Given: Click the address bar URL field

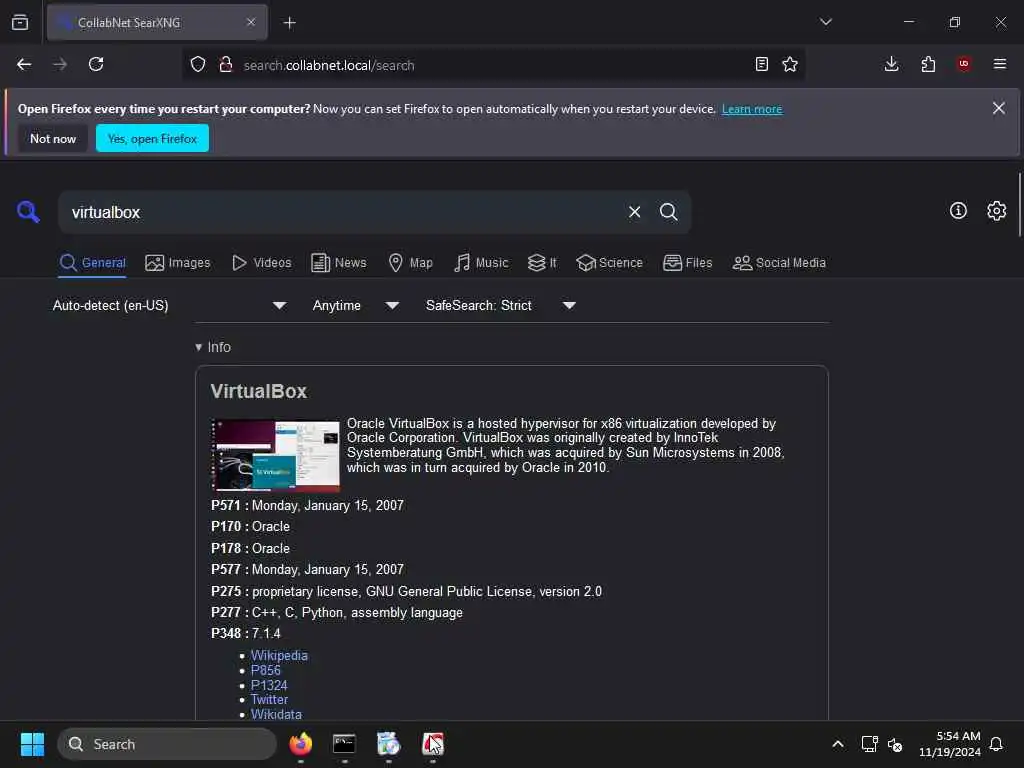Looking at the screenshot, I should pyautogui.click(x=493, y=65).
